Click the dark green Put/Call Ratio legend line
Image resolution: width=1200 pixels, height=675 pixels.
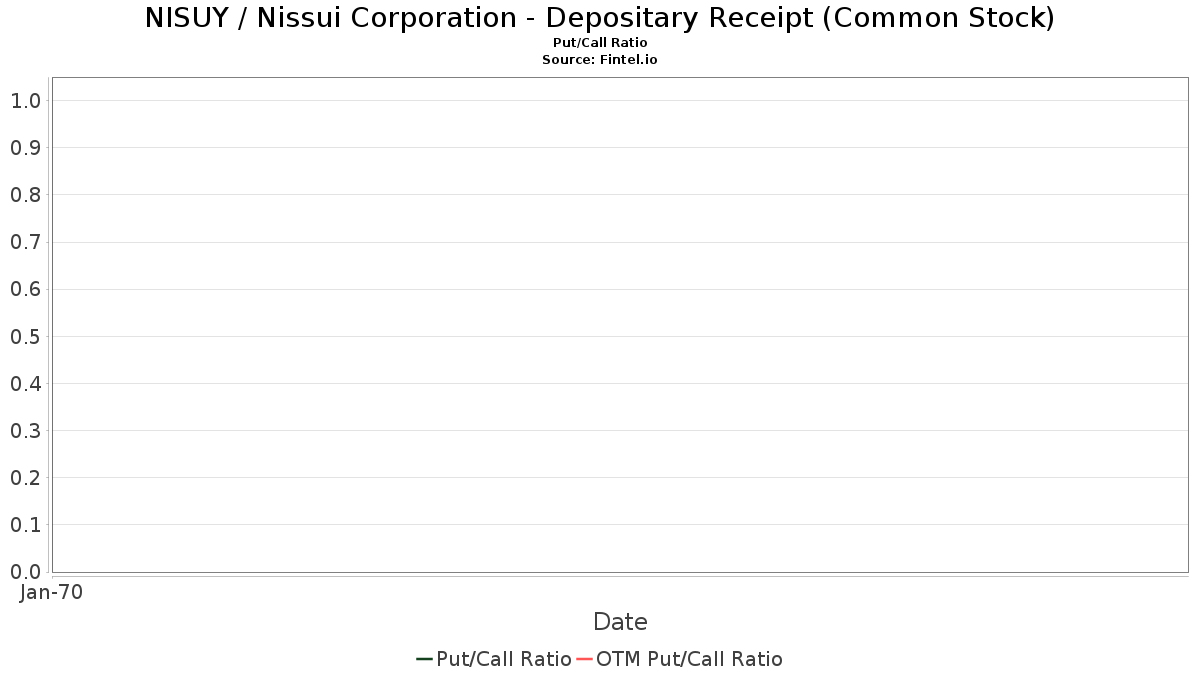tap(424, 659)
